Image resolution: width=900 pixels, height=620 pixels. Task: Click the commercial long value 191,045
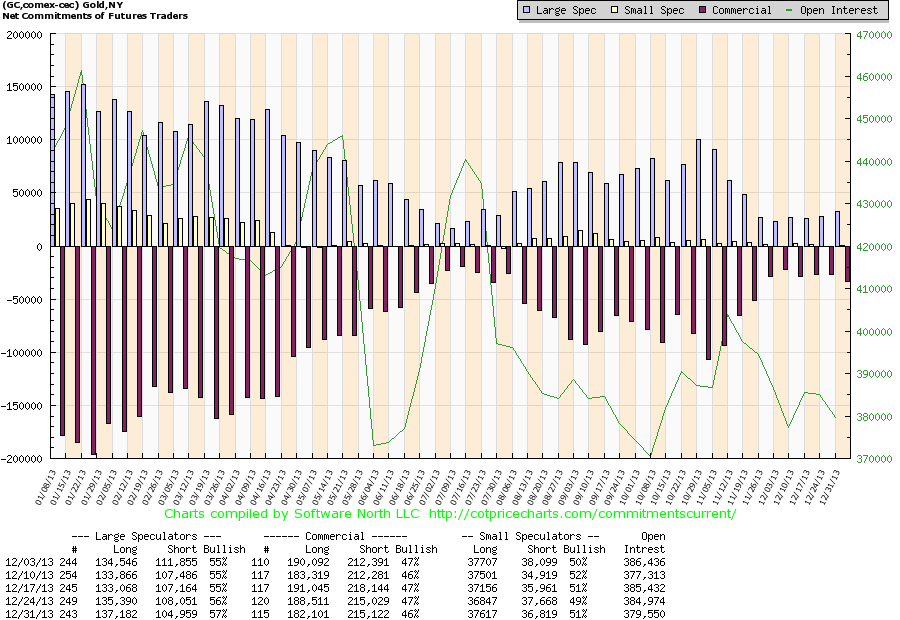(x=308, y=588)
